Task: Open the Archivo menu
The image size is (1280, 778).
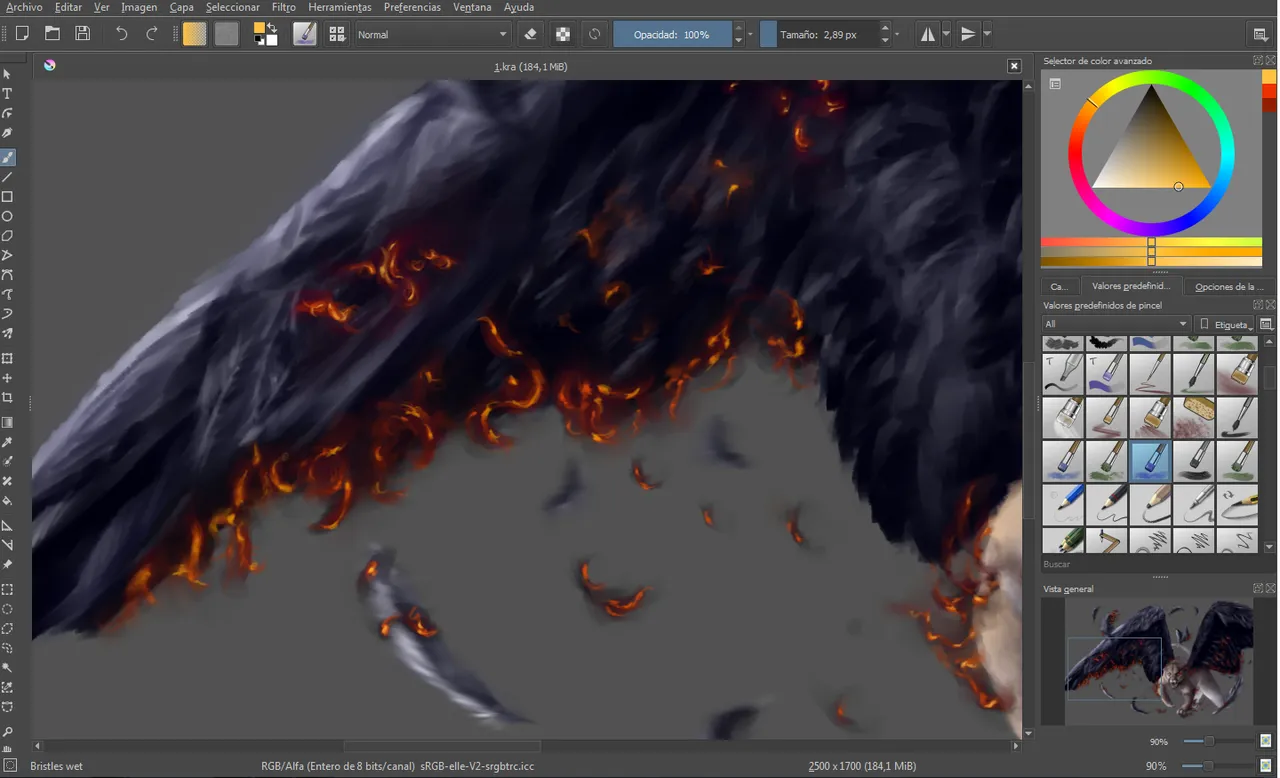Action: coord(24,7)
